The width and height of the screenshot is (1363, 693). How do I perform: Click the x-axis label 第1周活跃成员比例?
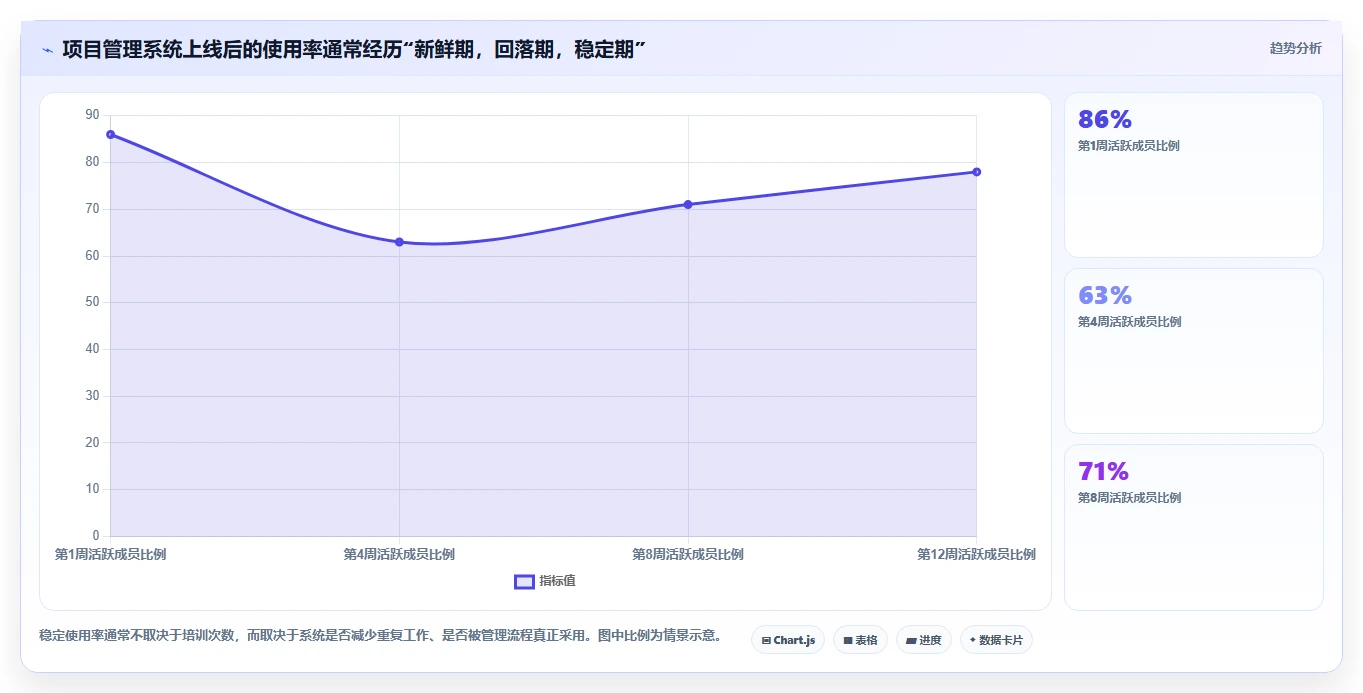pyautogui.click(x=110, y=554)
